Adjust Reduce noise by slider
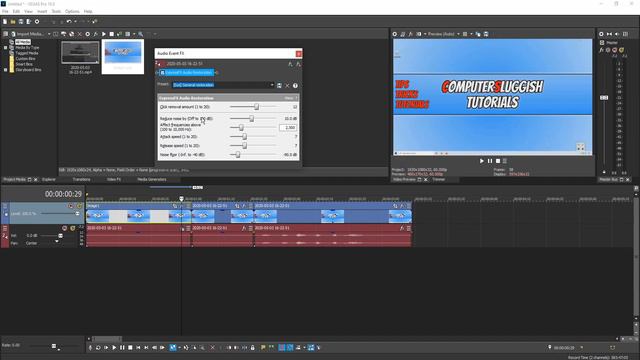The width and height of the screenshot is (640, 360). pos(251,118)
